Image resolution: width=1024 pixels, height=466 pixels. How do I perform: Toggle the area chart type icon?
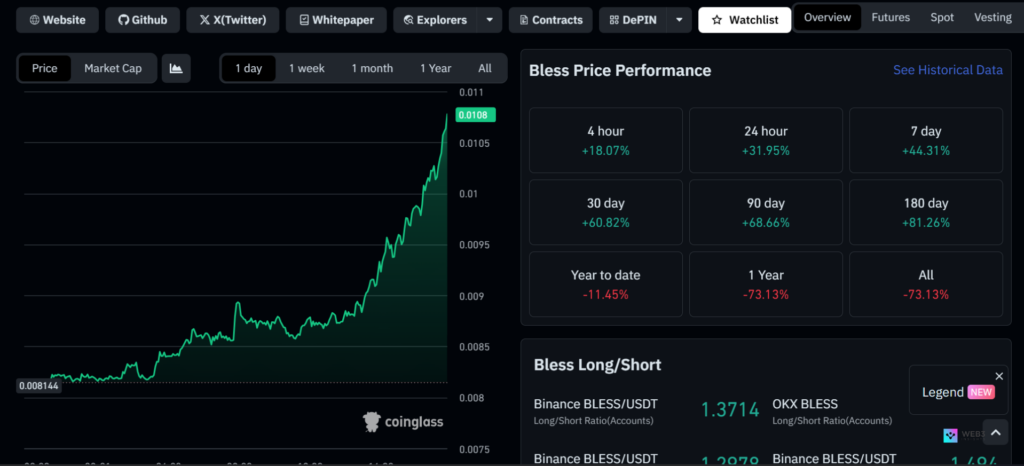[x=176, y=69]
